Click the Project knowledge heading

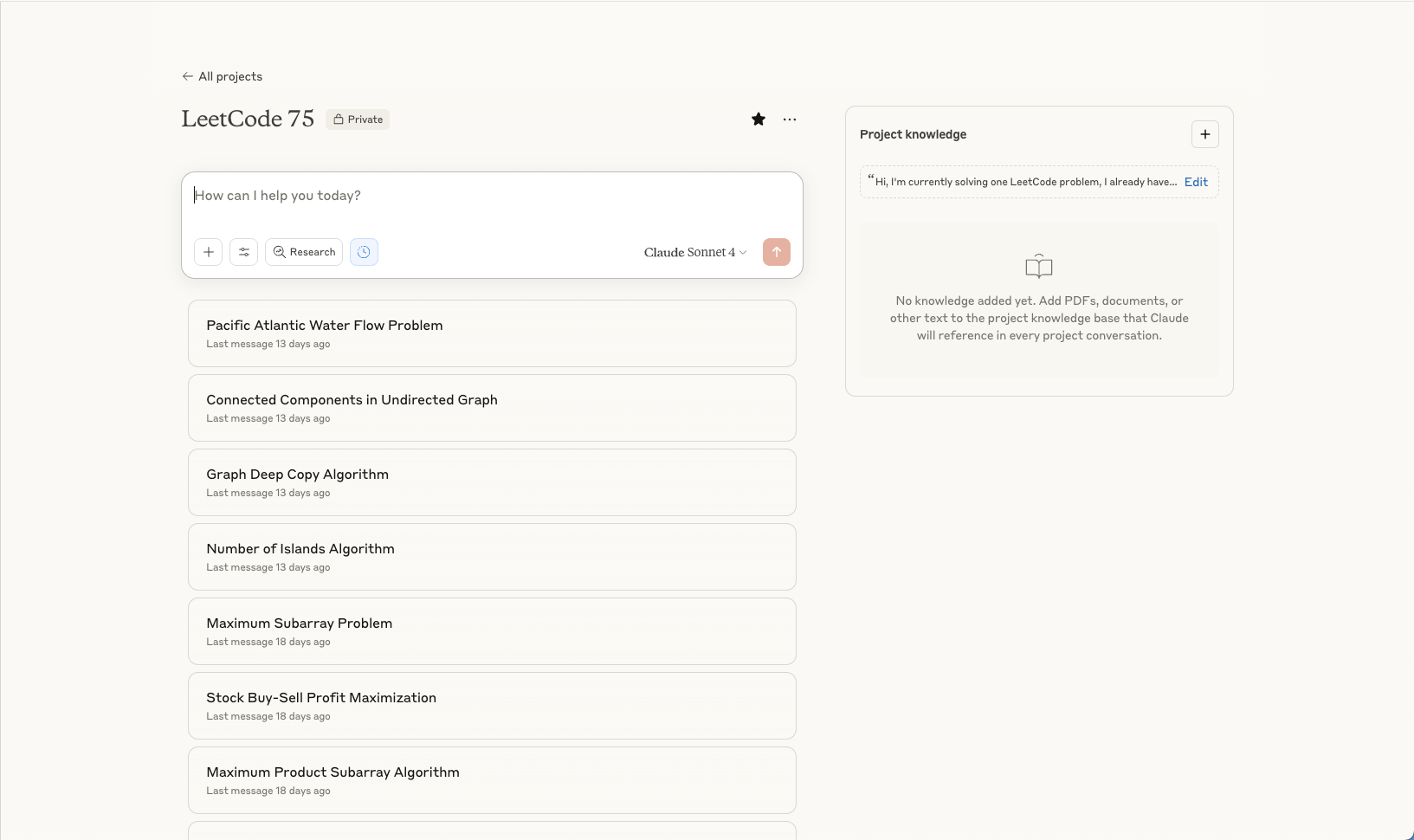click(913, 134)
